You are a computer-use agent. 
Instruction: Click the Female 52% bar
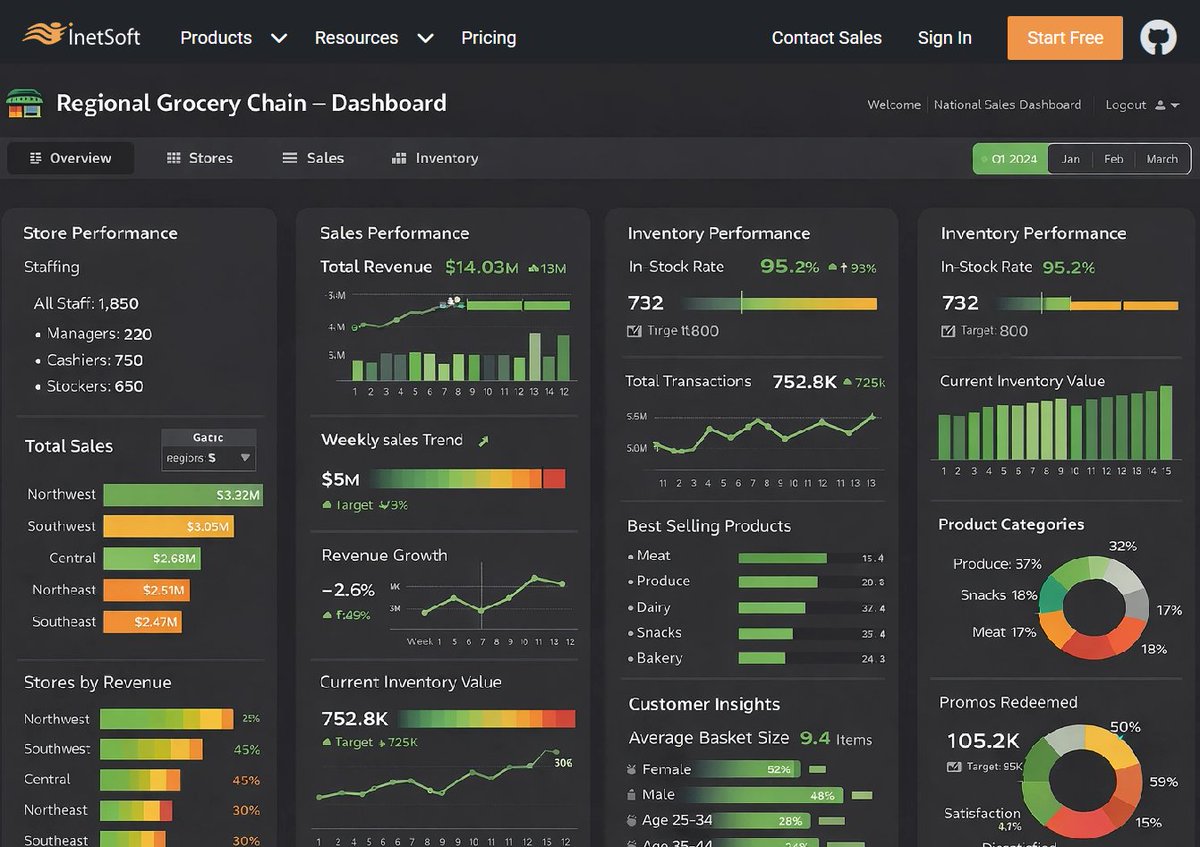(x=749, y=769)
